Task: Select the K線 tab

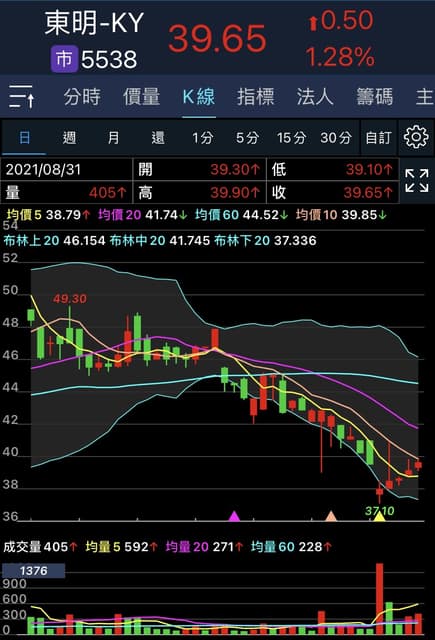Action: (199, 97)
